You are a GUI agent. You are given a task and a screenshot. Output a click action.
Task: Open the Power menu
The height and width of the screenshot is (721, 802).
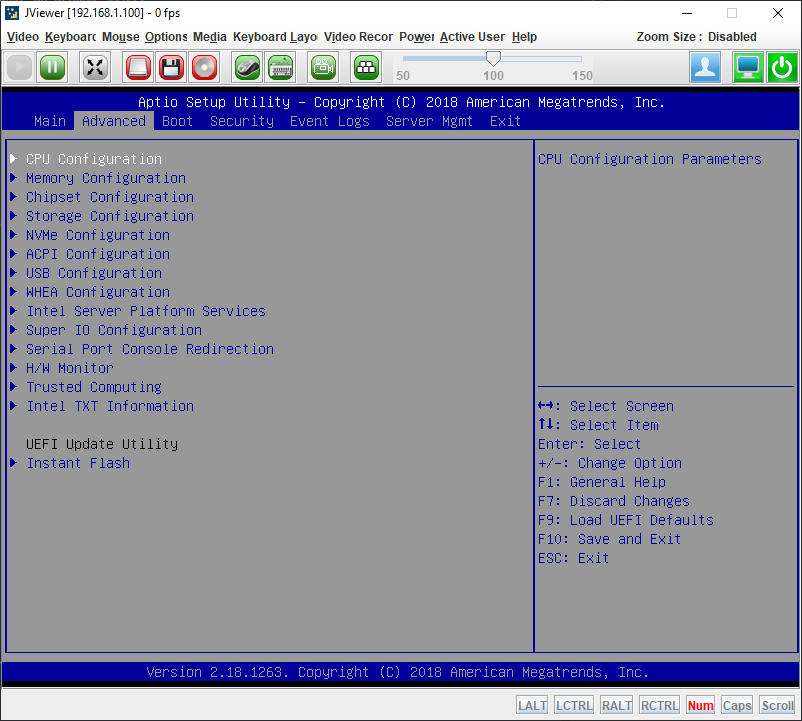[417, 37]
